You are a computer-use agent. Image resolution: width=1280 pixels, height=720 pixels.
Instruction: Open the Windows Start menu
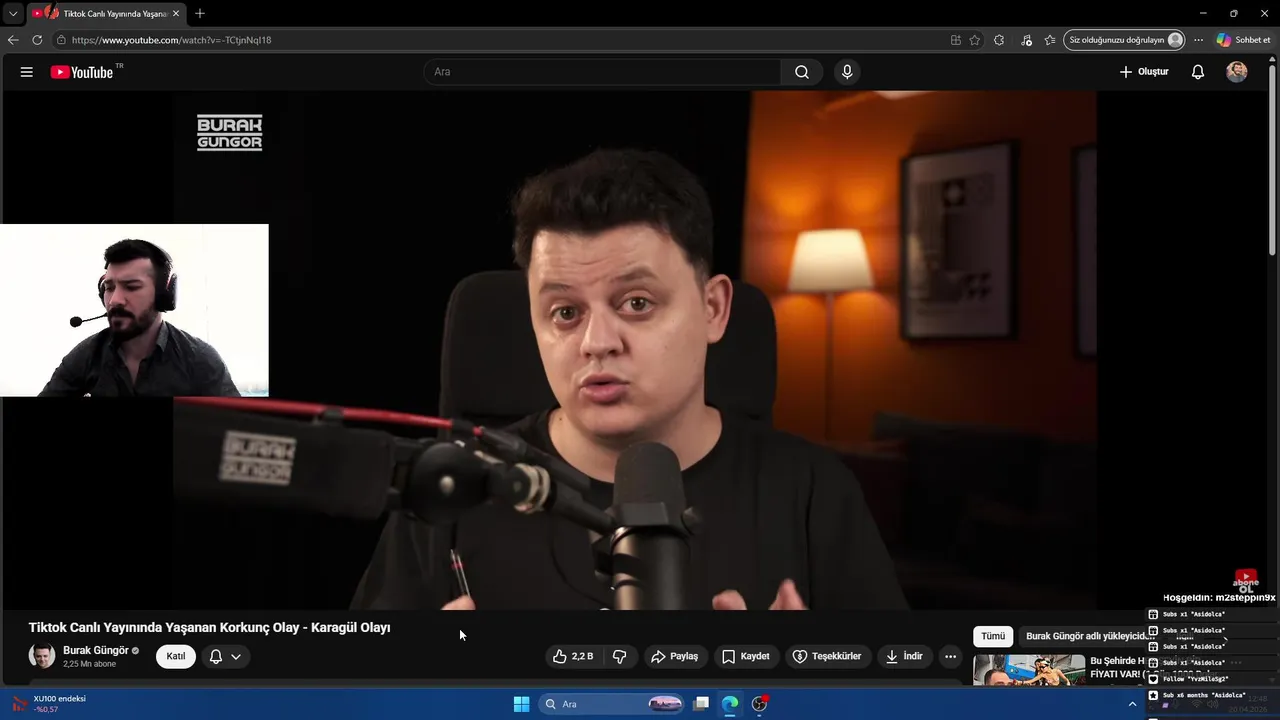pos(521,704)
